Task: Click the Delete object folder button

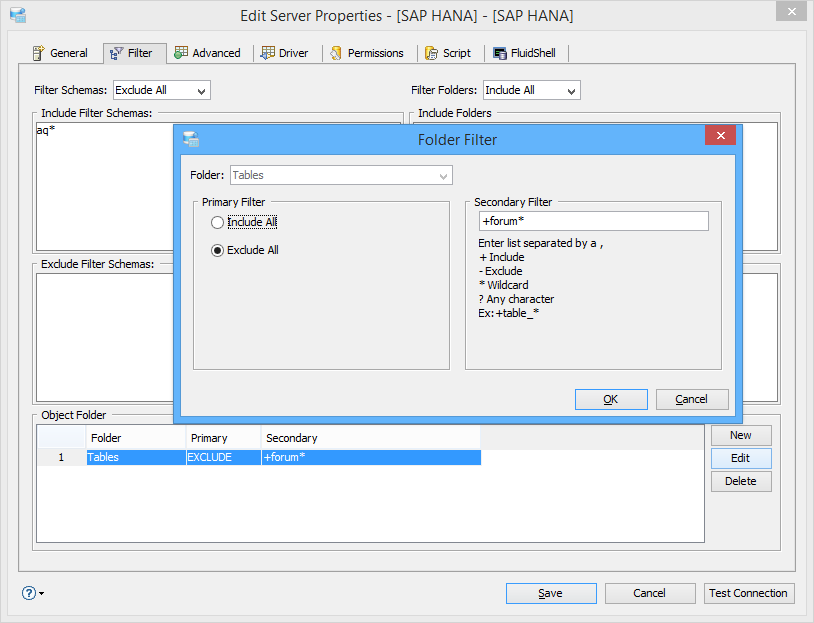Action: coord(741,481)
